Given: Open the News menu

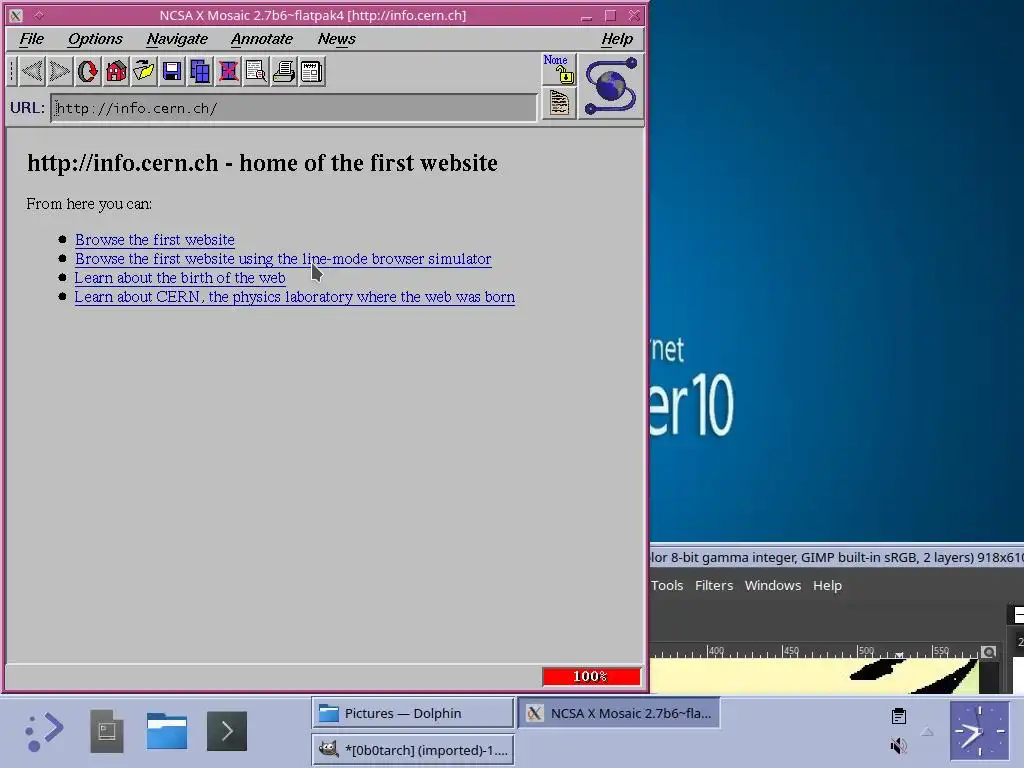Looking at the screenshot, I should [336, 39].
